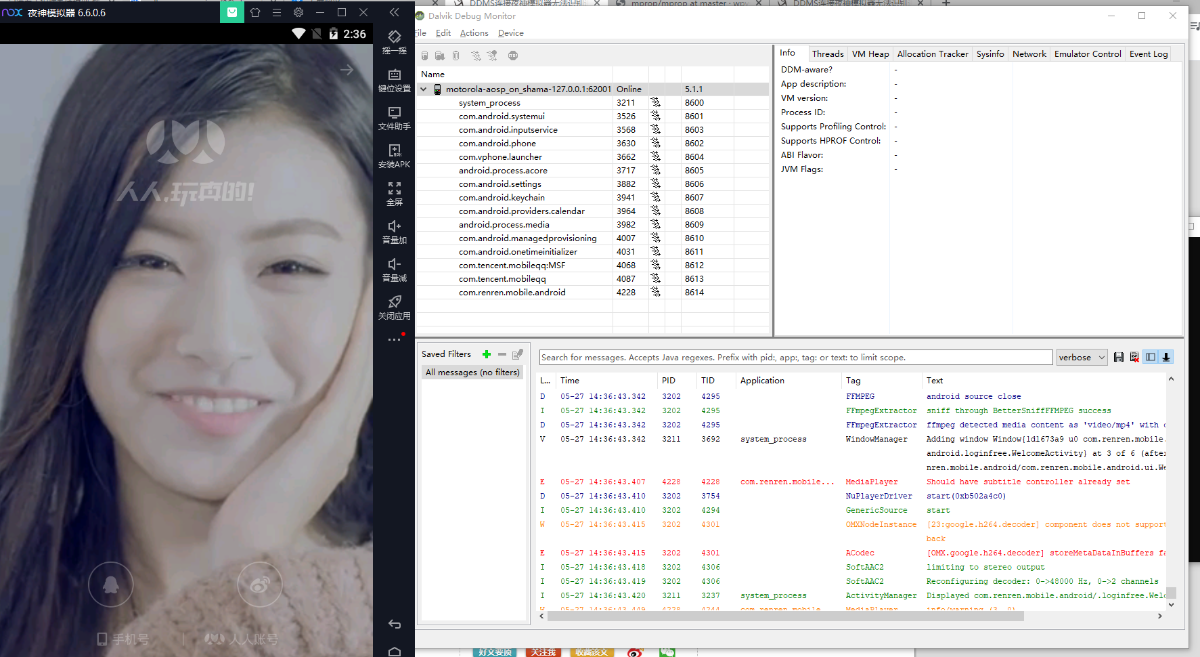
Task: Toggle the saved filters panel display
Action: (1150, 357)
